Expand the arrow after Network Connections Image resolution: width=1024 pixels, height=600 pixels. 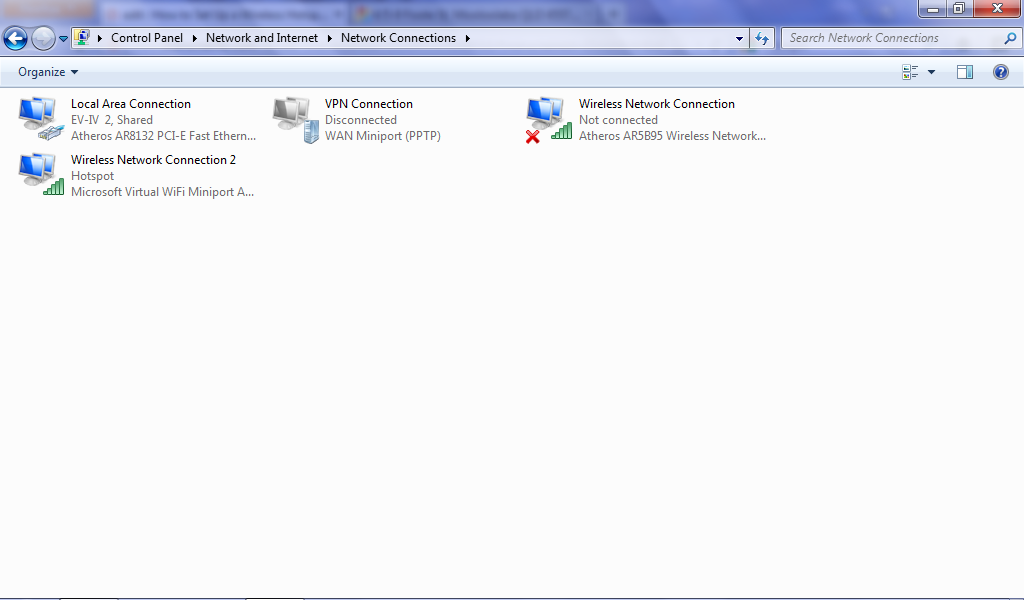(468, 38)
